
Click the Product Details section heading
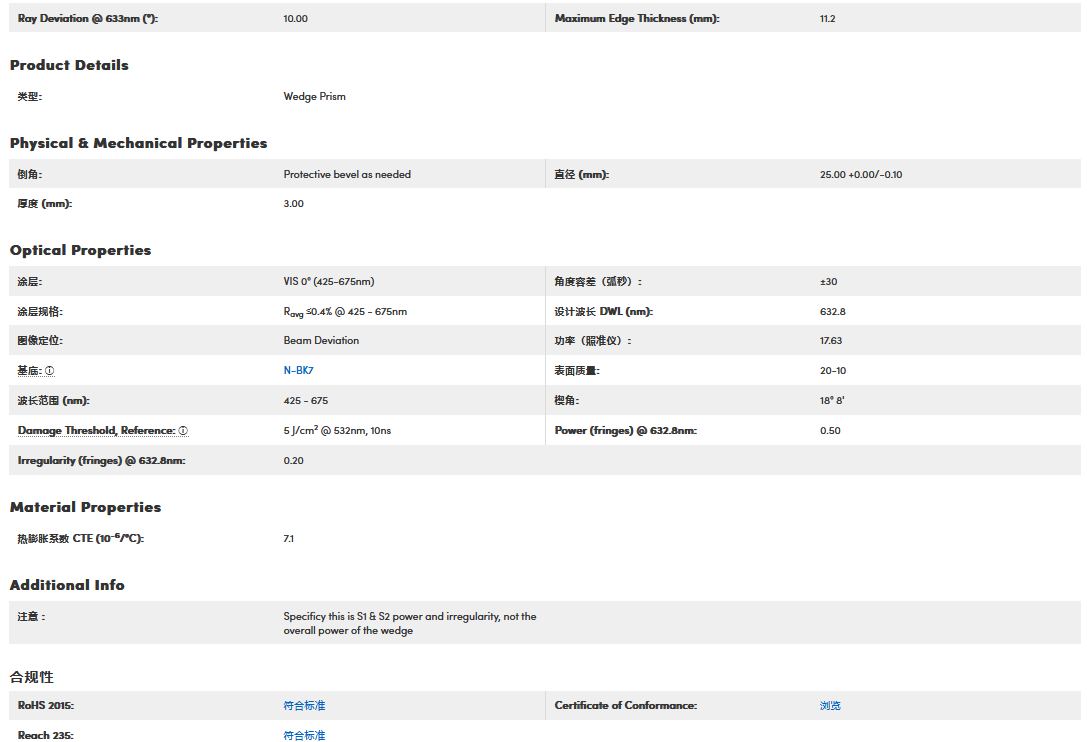(69, 65)
